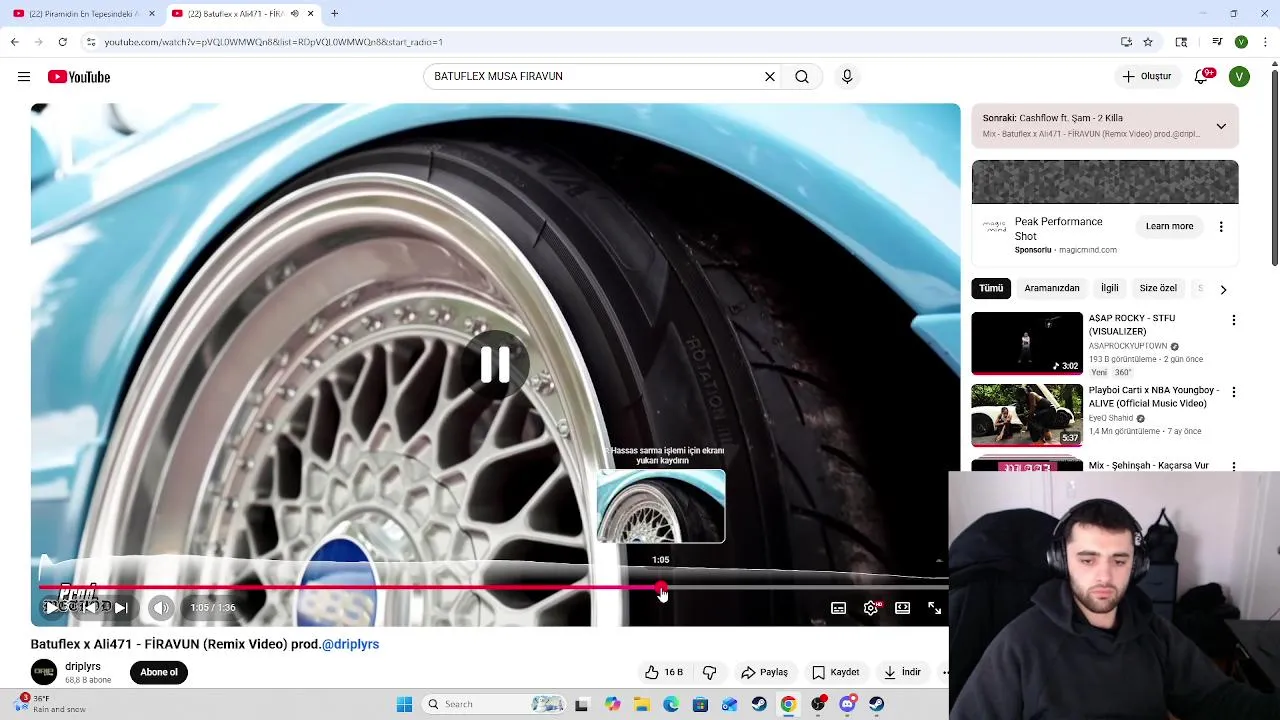Image resolution: width=1280 pixels, height=720 pixels.
Task: Submit search with magnifier icon
Action: (x=802, y=76)
